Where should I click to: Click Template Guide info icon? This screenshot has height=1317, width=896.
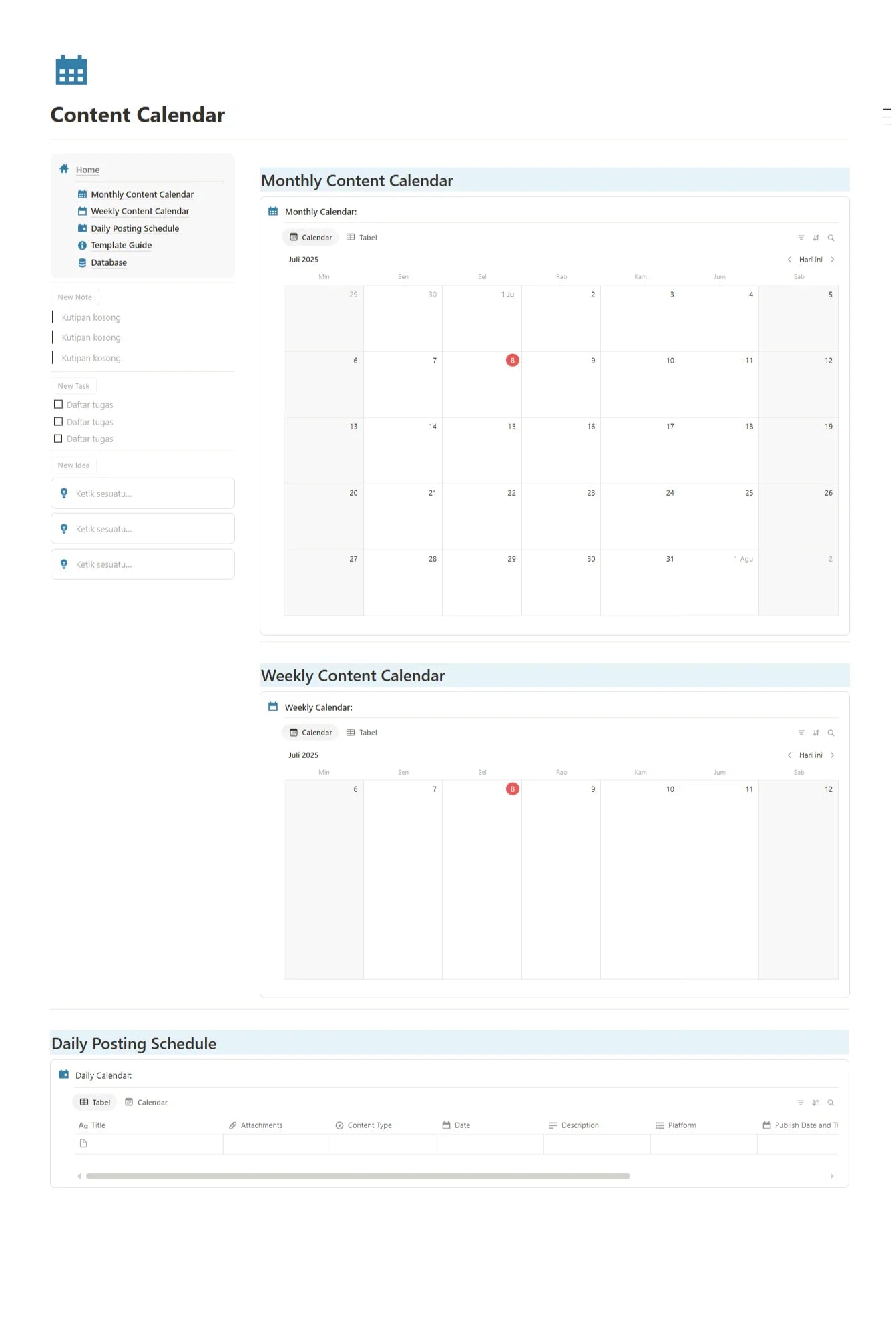coord(82,245)
